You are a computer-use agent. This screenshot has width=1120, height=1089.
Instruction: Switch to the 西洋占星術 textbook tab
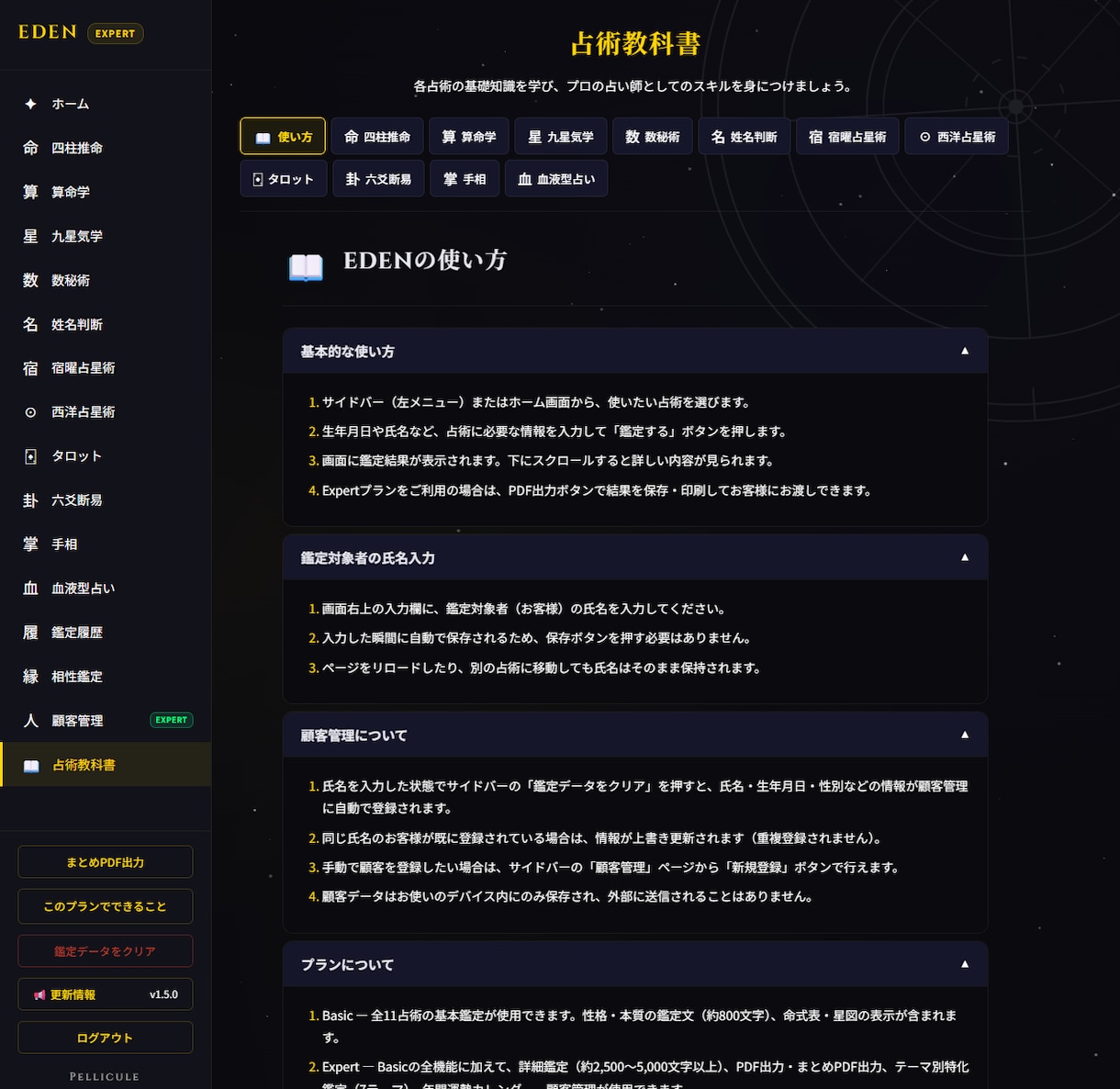coord(957,137)
